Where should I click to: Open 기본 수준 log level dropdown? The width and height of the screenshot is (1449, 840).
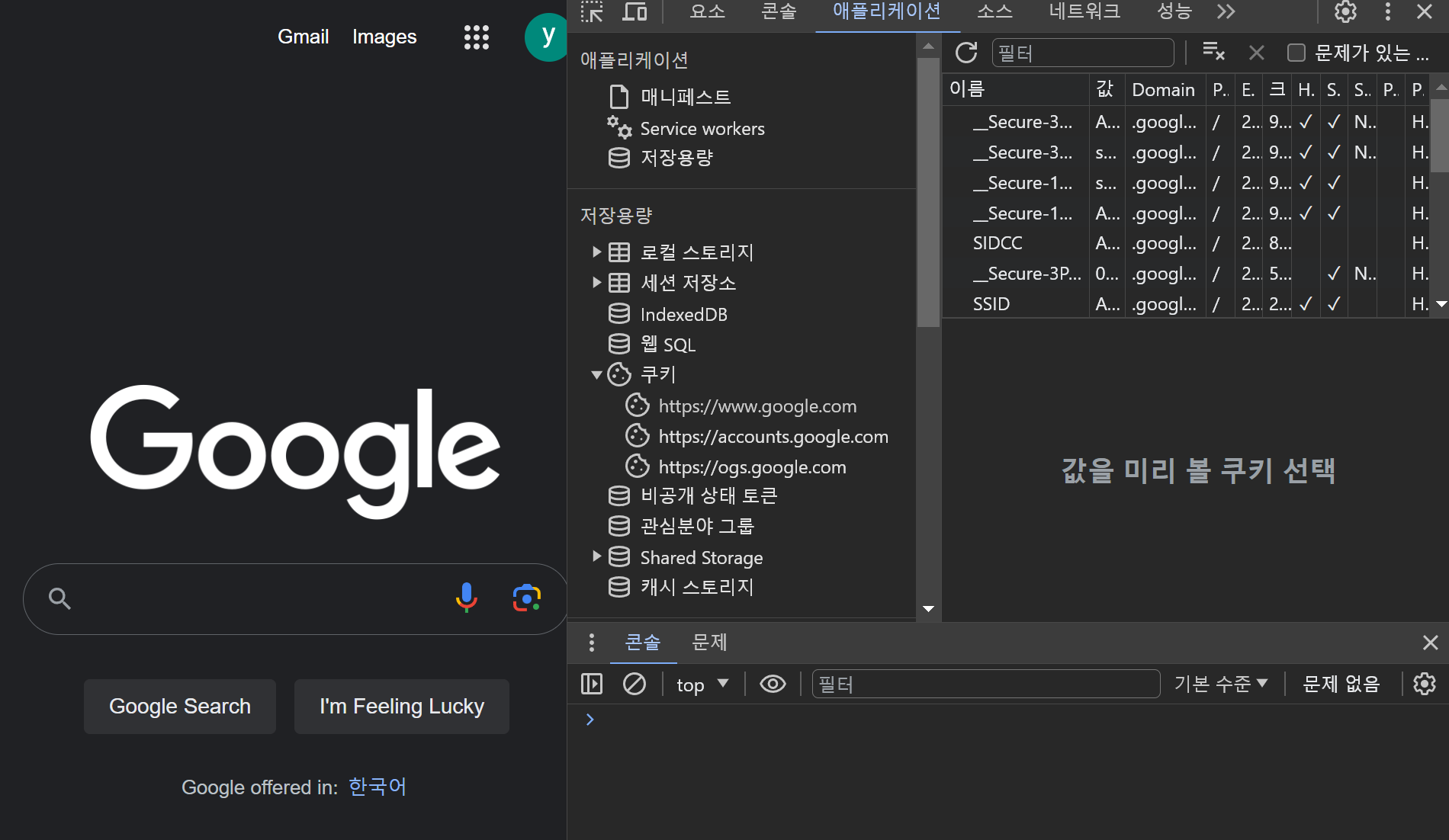click(1220, 684)
